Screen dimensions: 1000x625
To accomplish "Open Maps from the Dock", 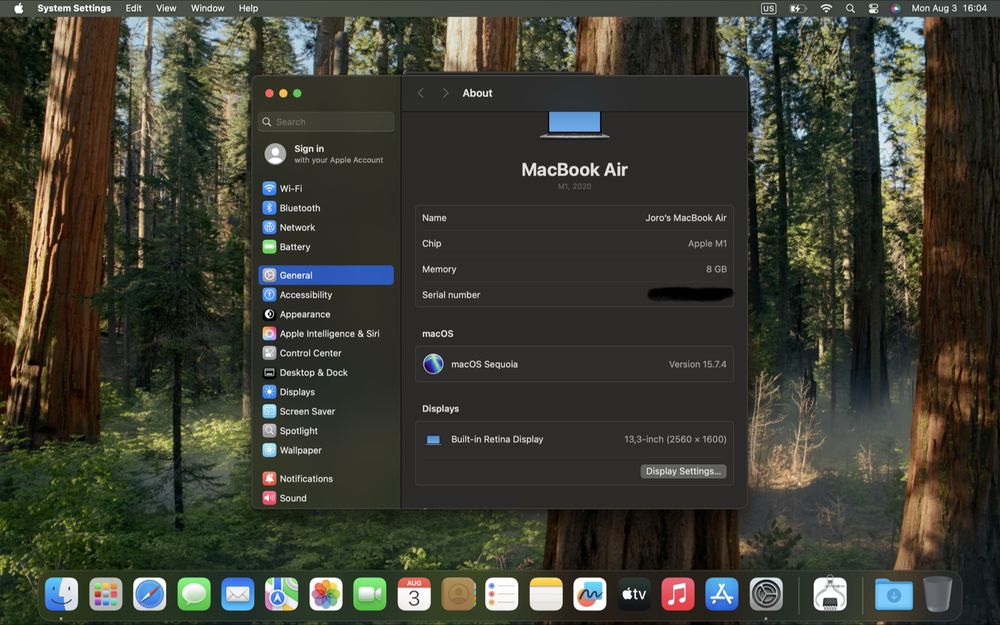I will [x=282, y=594].
